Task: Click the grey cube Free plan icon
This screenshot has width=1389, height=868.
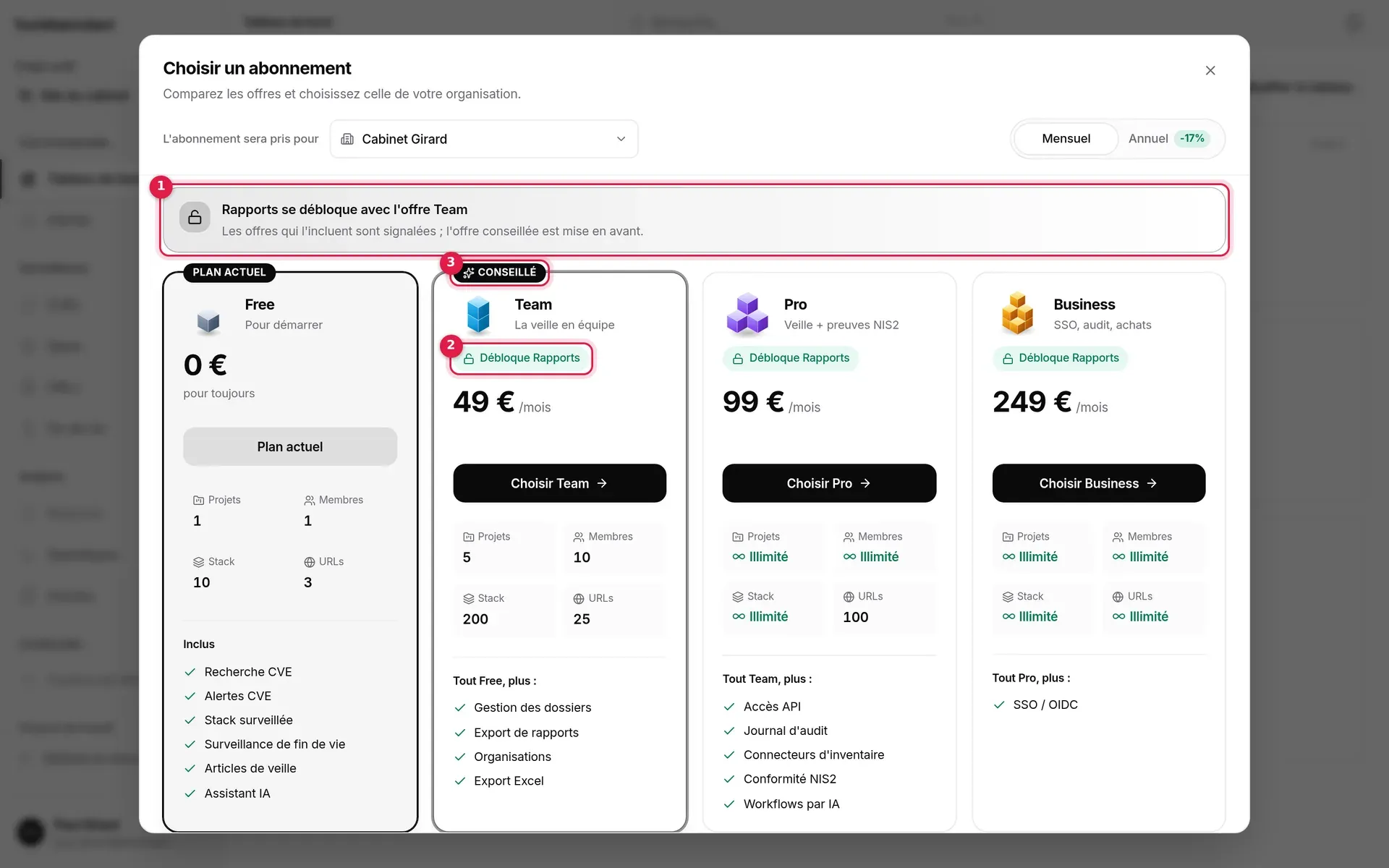Action: pyautogui.click(x=208, y=321)
